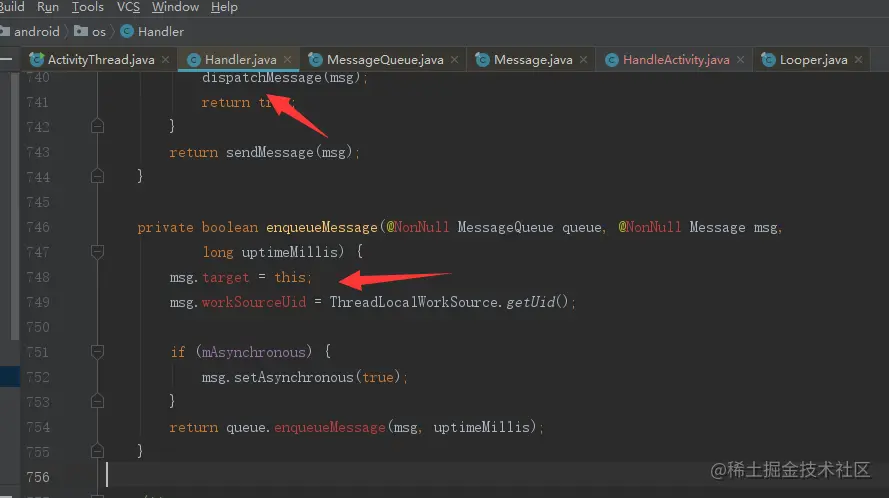The width and height of the screenshot is (889, 498).
Task: Click the HandleActivity.java class file icon
Action: tap(612, 60)
